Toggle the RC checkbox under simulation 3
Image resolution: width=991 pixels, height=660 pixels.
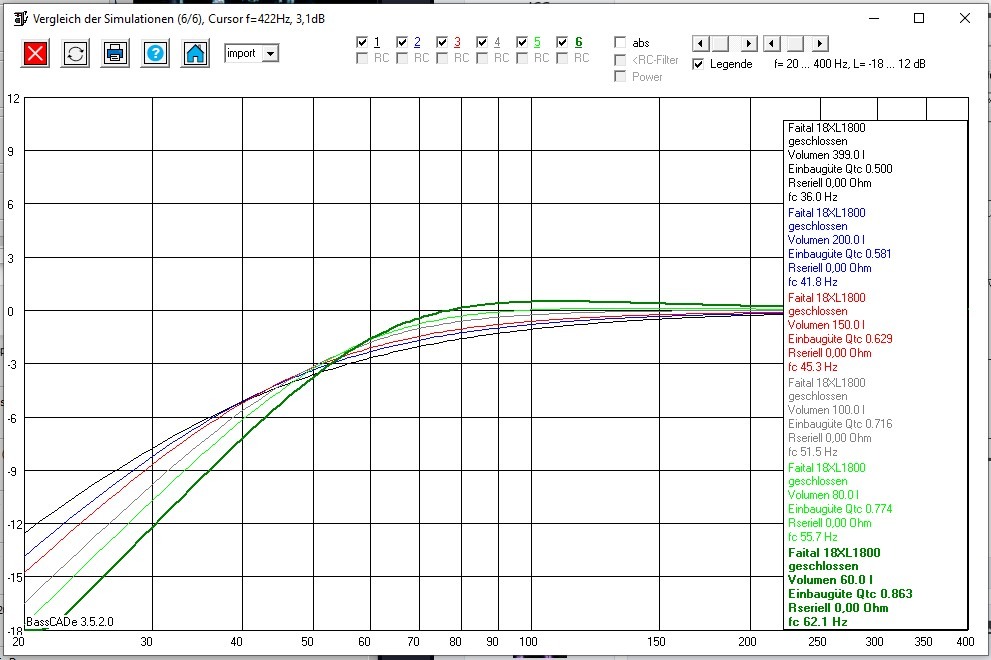pyautogui.click(x=442, y=58)
